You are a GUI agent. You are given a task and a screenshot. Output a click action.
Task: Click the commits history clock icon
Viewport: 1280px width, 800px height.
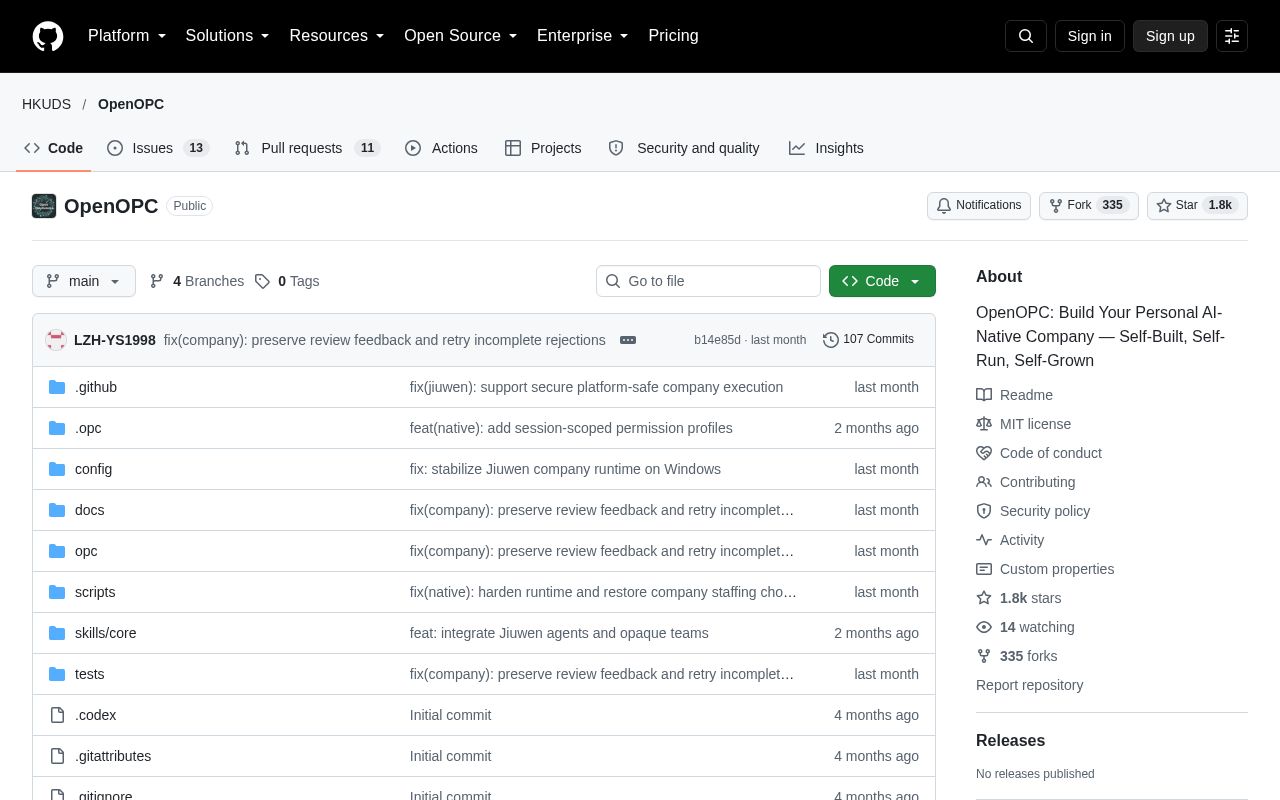coord(831,340)
